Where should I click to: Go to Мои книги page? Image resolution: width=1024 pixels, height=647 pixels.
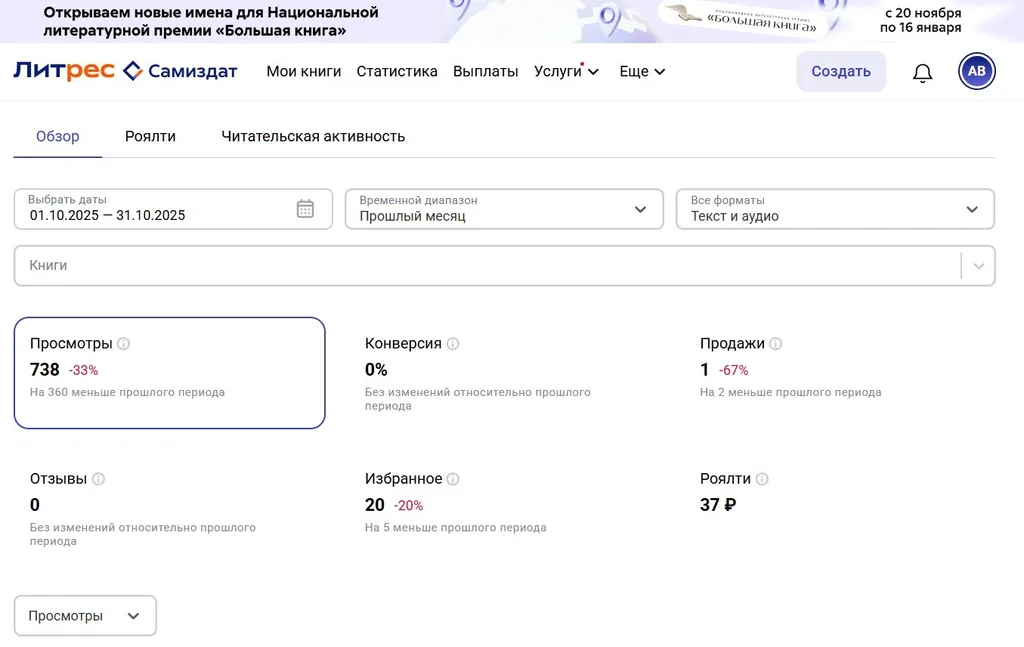click(x=304, y=72)
